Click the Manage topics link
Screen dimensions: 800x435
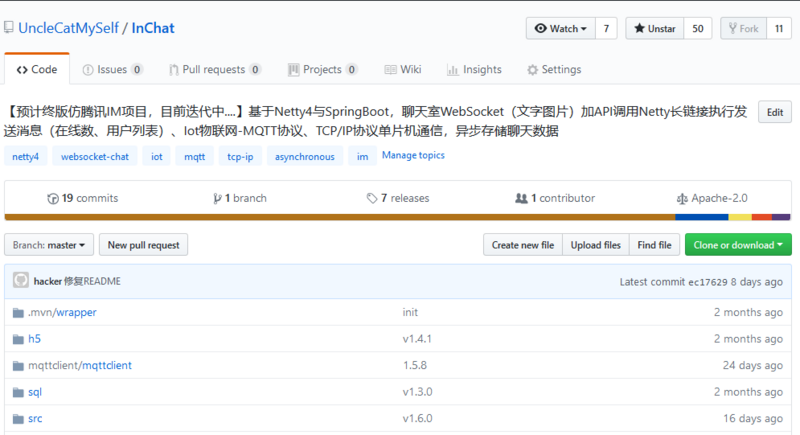(413, 155)
